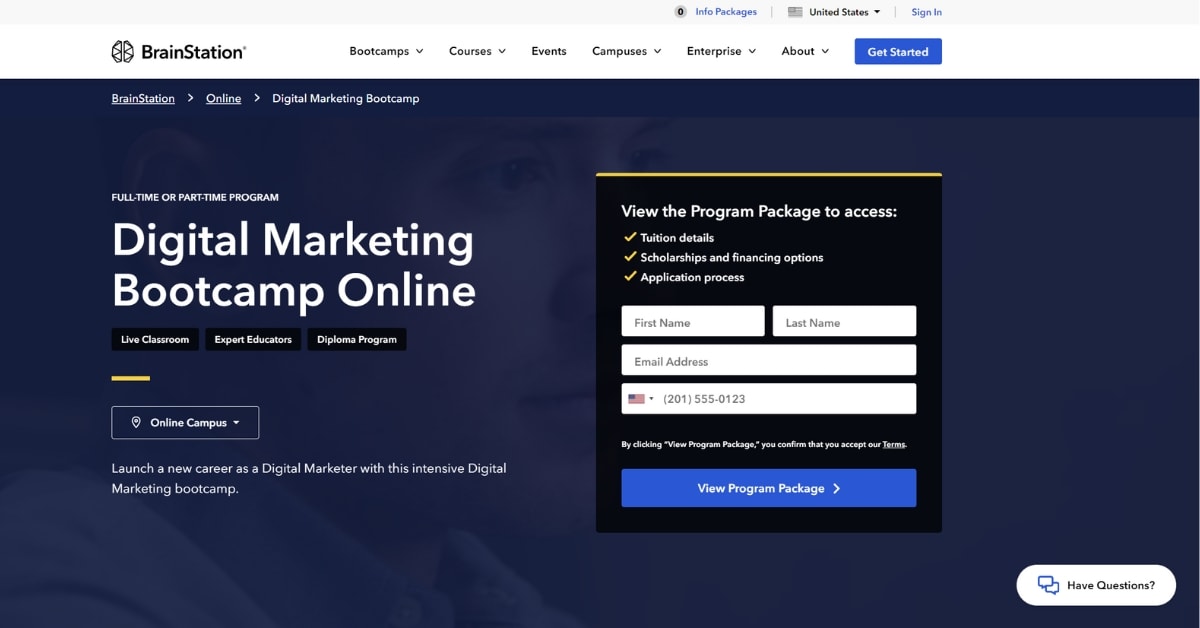The image size is (1200, 628).
Task: Open phone country code dropdown arrow
Action: 652,399
